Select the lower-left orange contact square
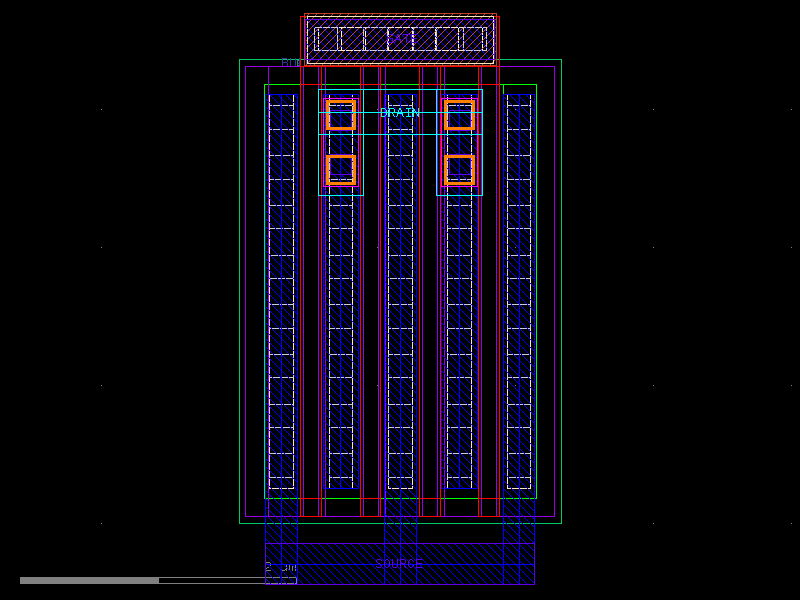 (340, 168)
